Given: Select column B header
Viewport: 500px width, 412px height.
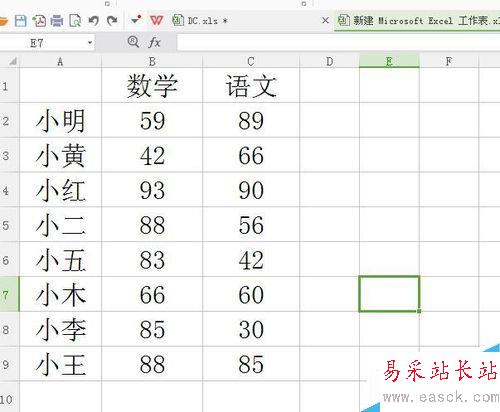Looking at the screenshot, I should pyautogui.click(x=152, y=61).
